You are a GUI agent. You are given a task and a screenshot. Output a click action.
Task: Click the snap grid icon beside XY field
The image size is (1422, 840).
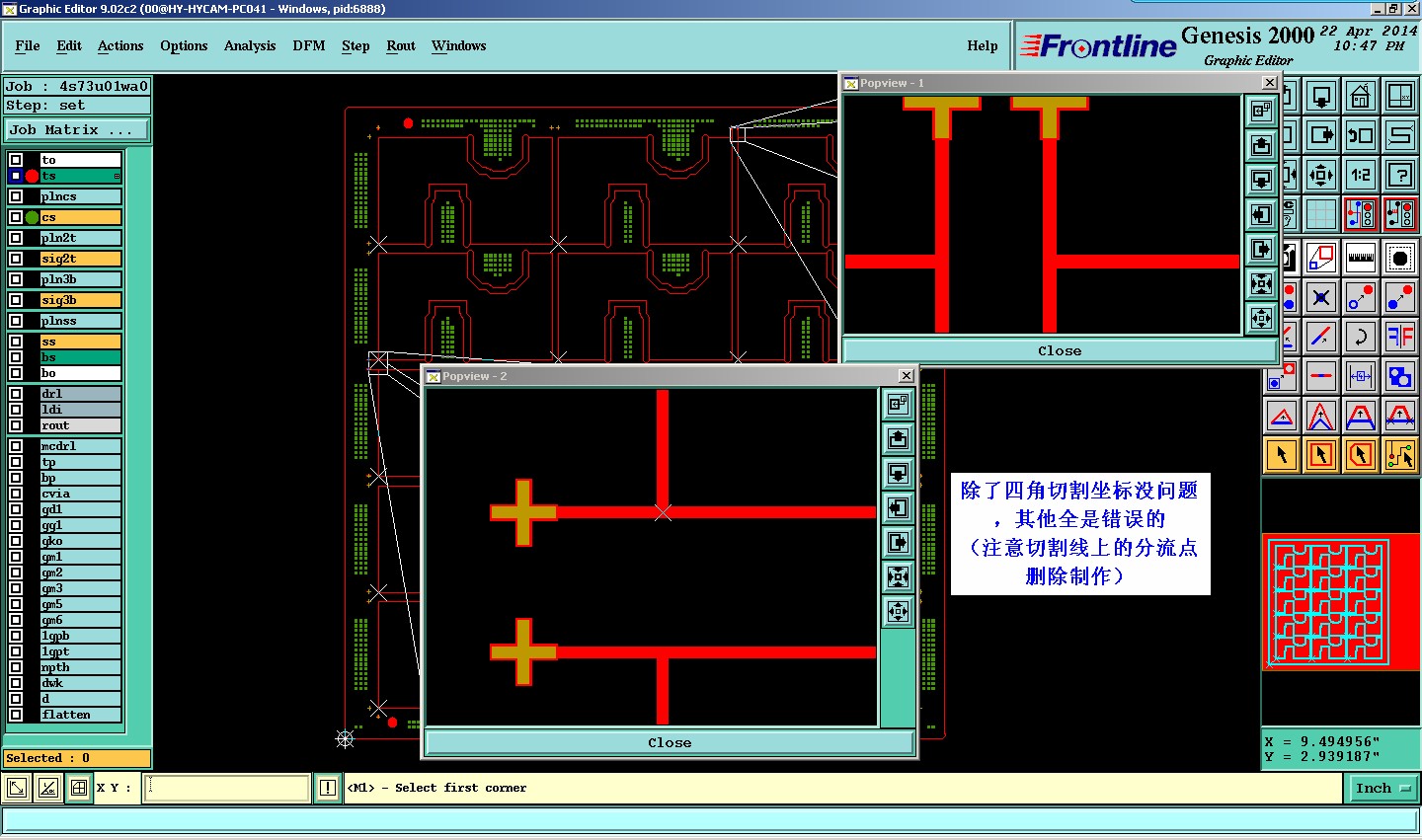[78, 788]
